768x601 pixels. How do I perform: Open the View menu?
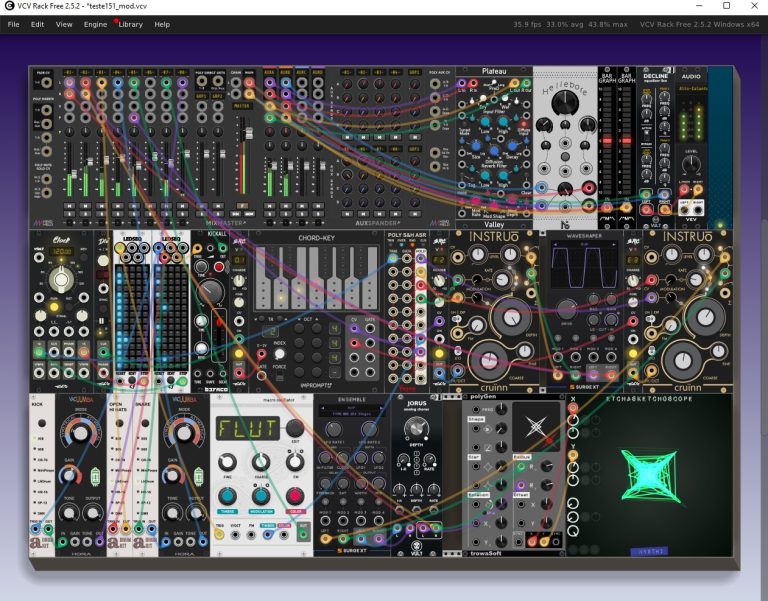pos(64,24)
